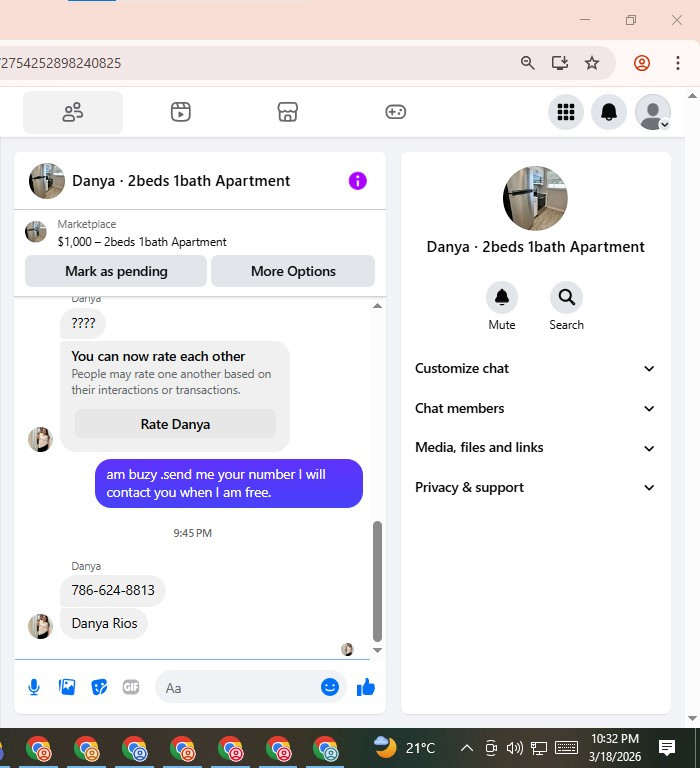
Task: Open the Gaming controller tab
Action: [395, 112]
